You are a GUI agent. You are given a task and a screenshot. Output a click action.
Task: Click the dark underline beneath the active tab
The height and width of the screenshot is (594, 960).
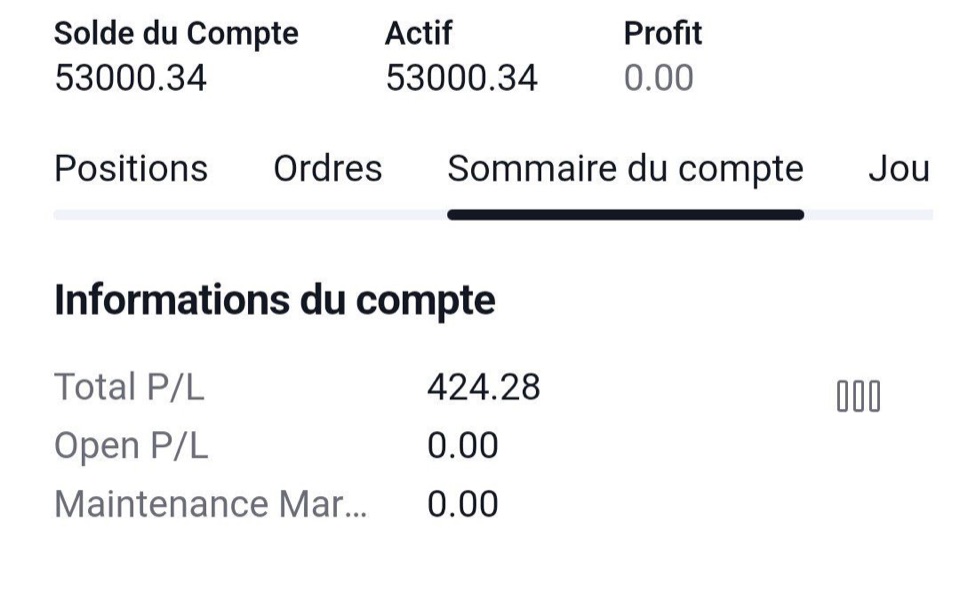[625, 215]
